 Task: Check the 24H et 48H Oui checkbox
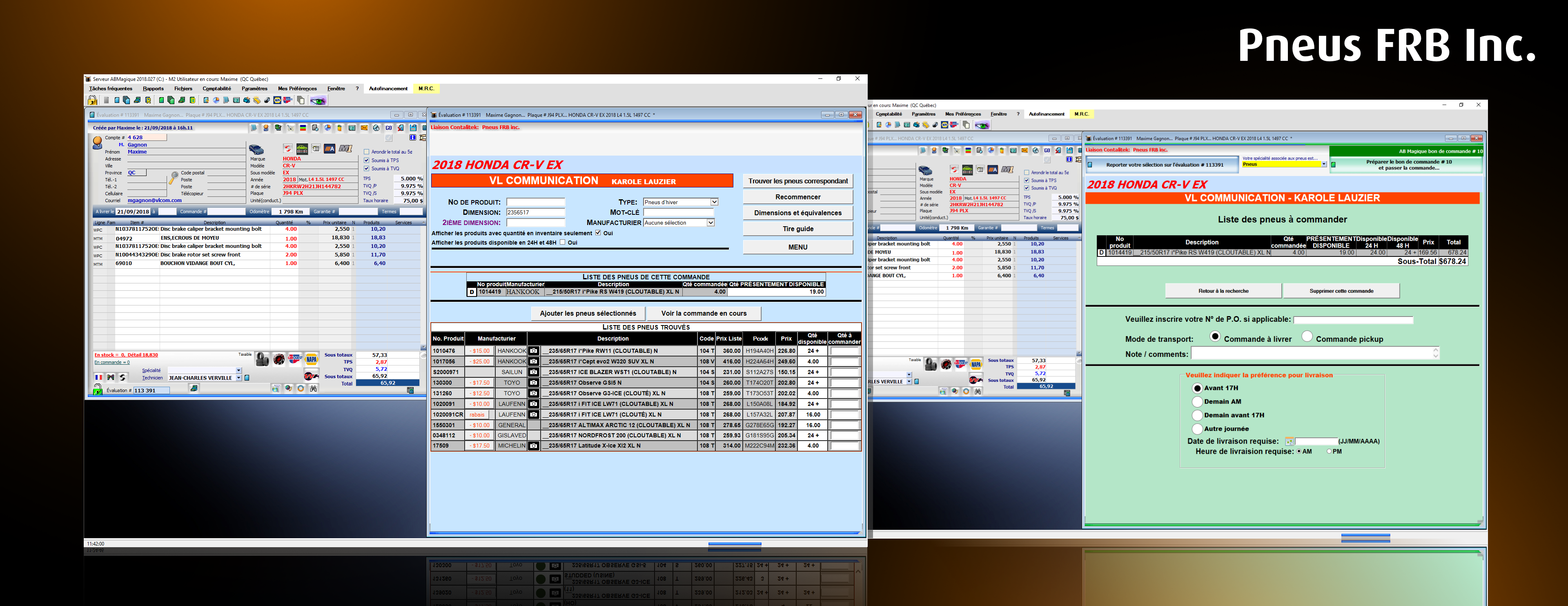pyautogui.click(x=562, y=242)
